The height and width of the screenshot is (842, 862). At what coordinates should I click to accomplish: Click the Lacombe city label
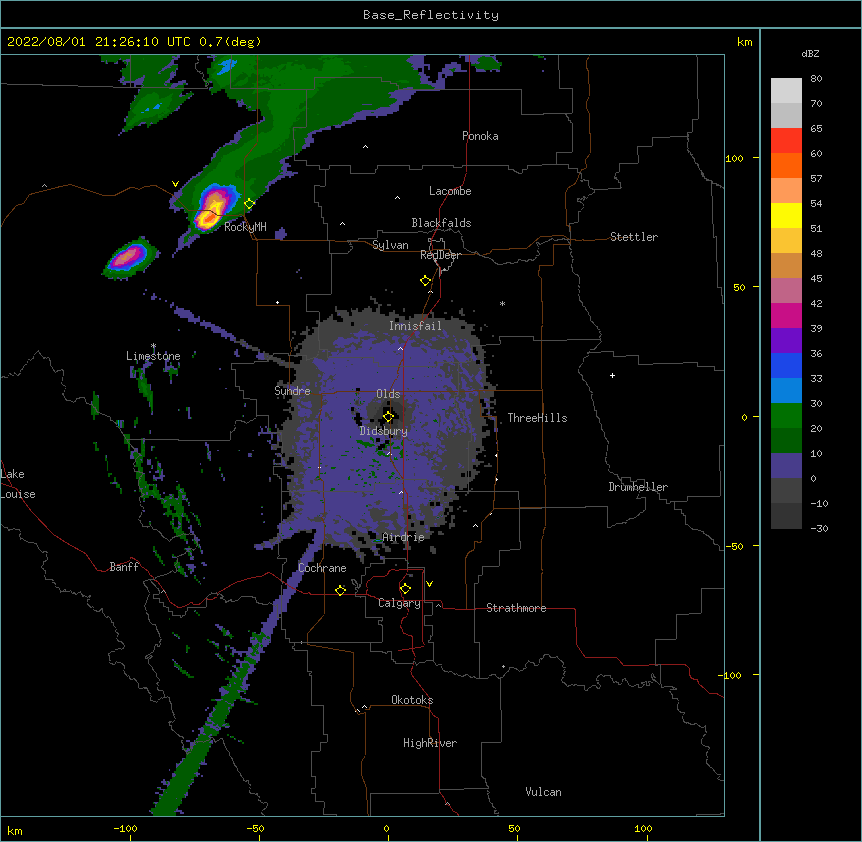click(x=450, y=191)
